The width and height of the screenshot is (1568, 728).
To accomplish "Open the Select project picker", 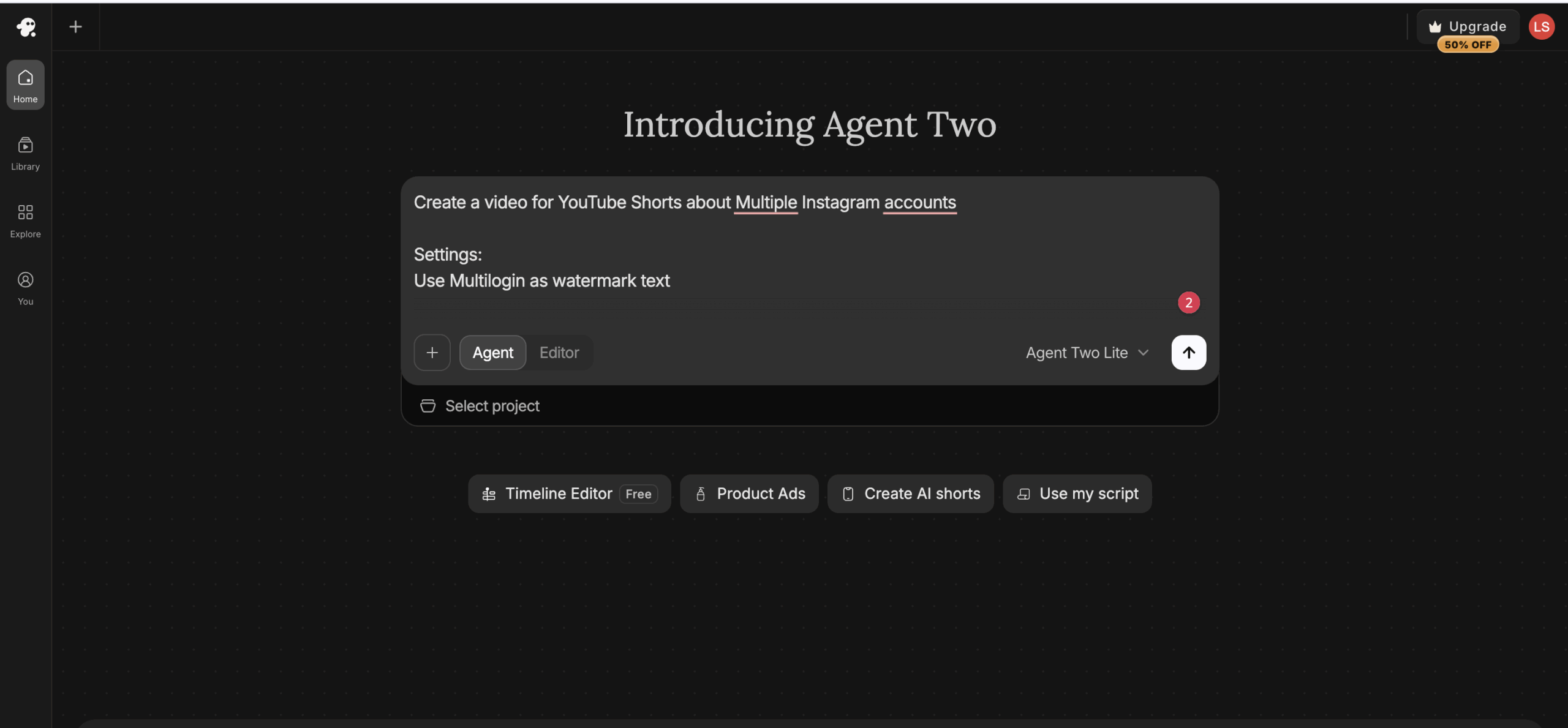I will (x=480, y=406).
